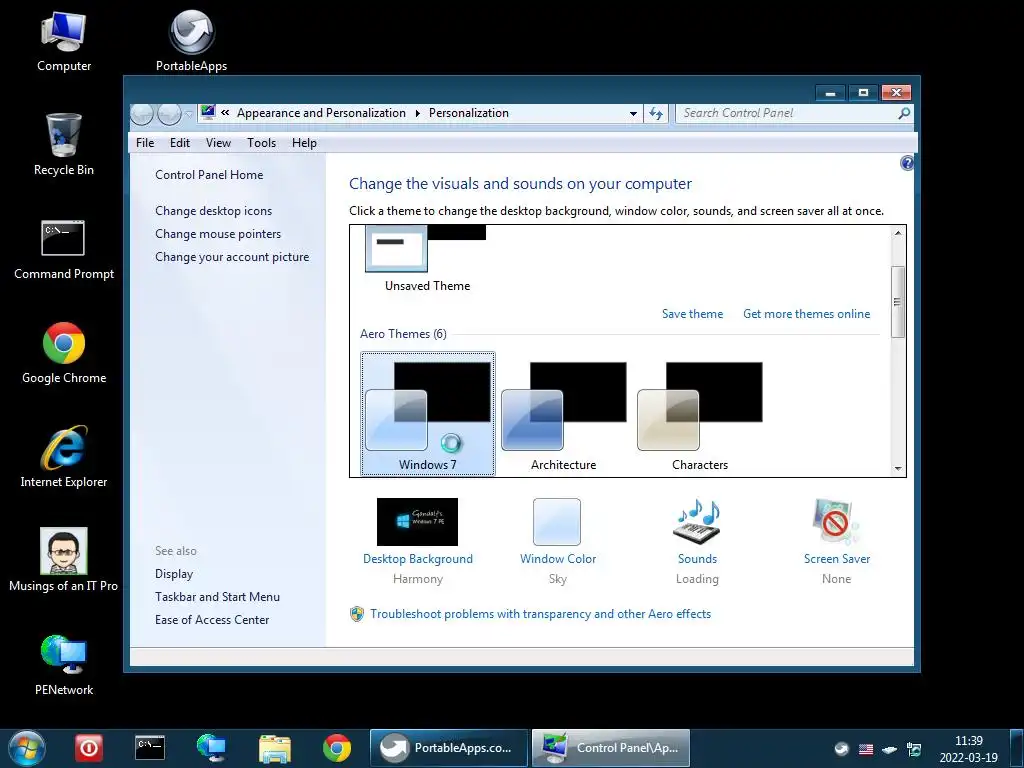
Task: Select the Internet Explorer desktop icon
Action: (63, 456)
